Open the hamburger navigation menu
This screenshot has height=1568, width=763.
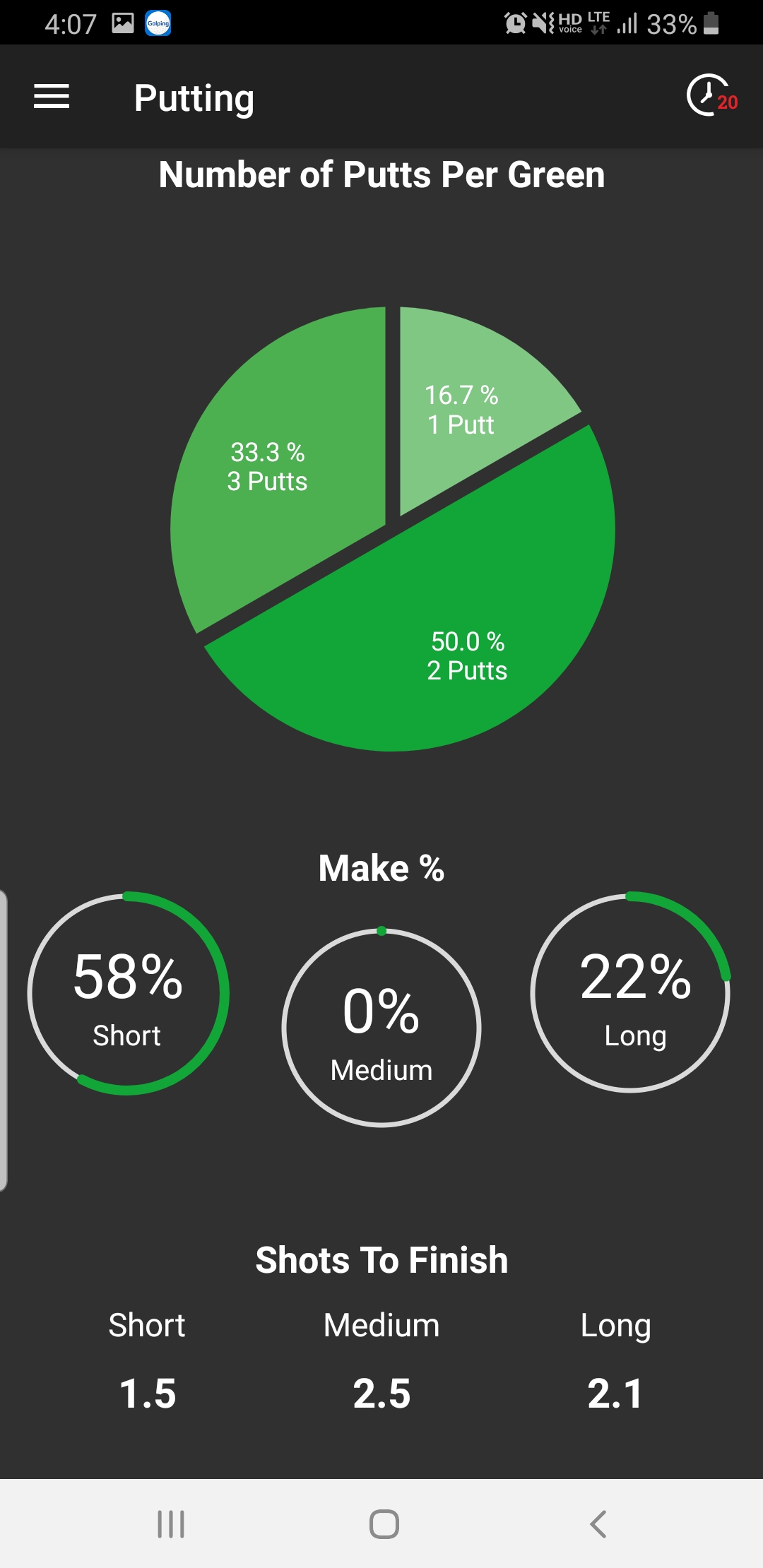click(x=52, y=97)
